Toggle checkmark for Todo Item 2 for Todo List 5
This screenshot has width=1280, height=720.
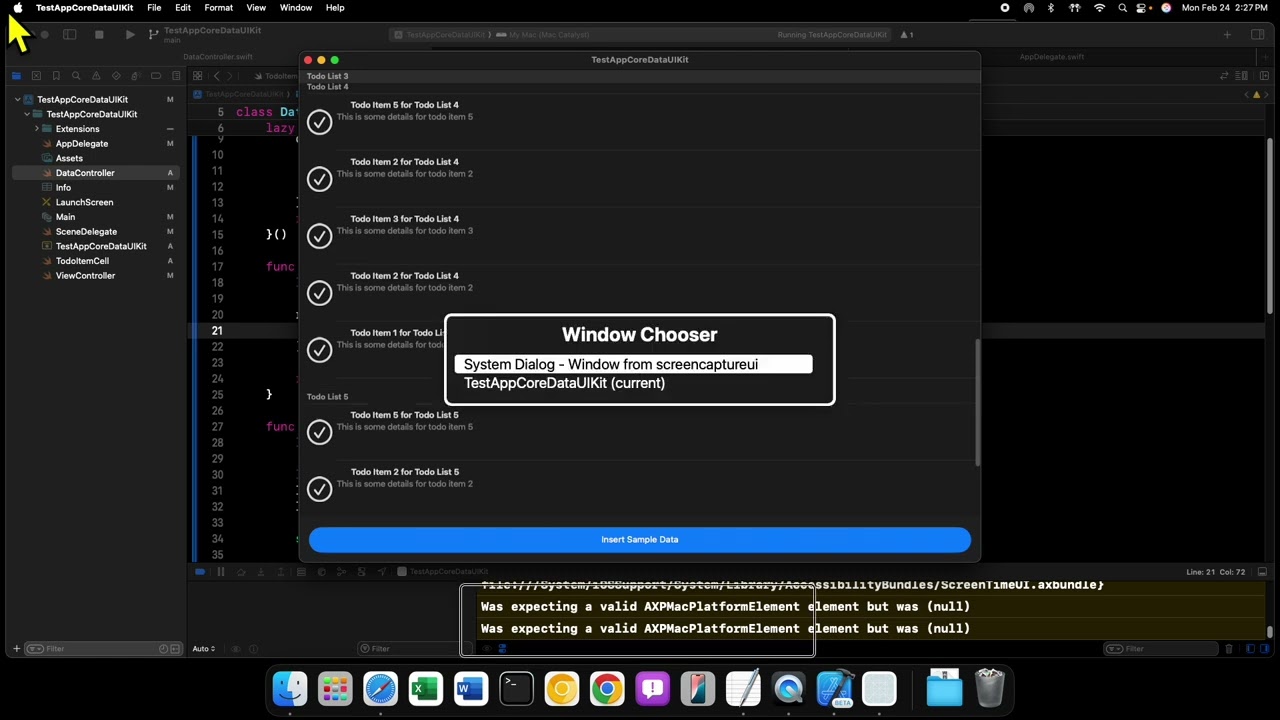point(319,489)
